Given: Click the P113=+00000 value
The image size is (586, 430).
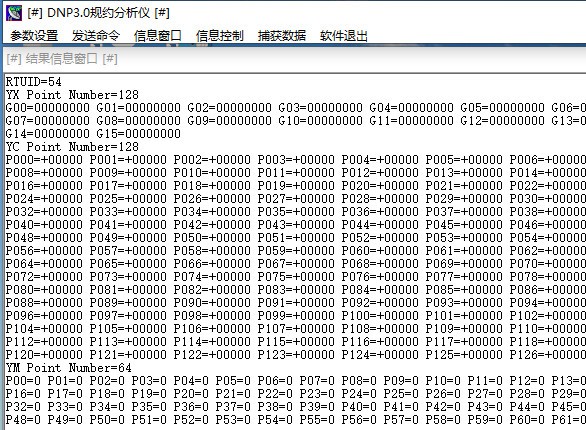Looking at the screenshot, I should pos(128,342).
